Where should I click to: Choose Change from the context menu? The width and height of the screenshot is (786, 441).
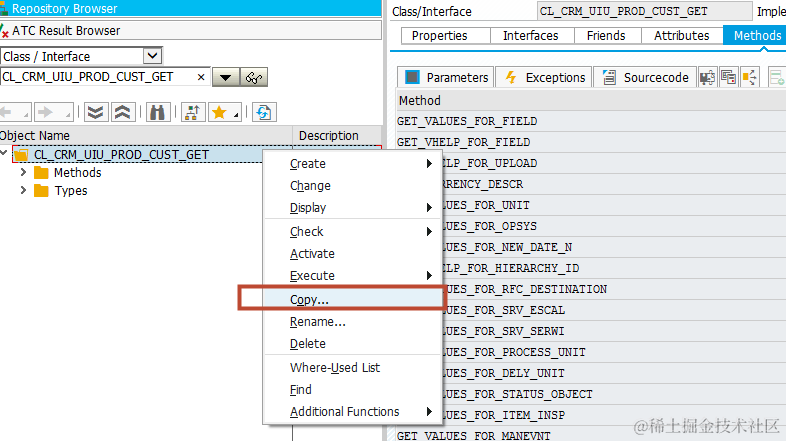pyautogui.click(x=352, y=186)
